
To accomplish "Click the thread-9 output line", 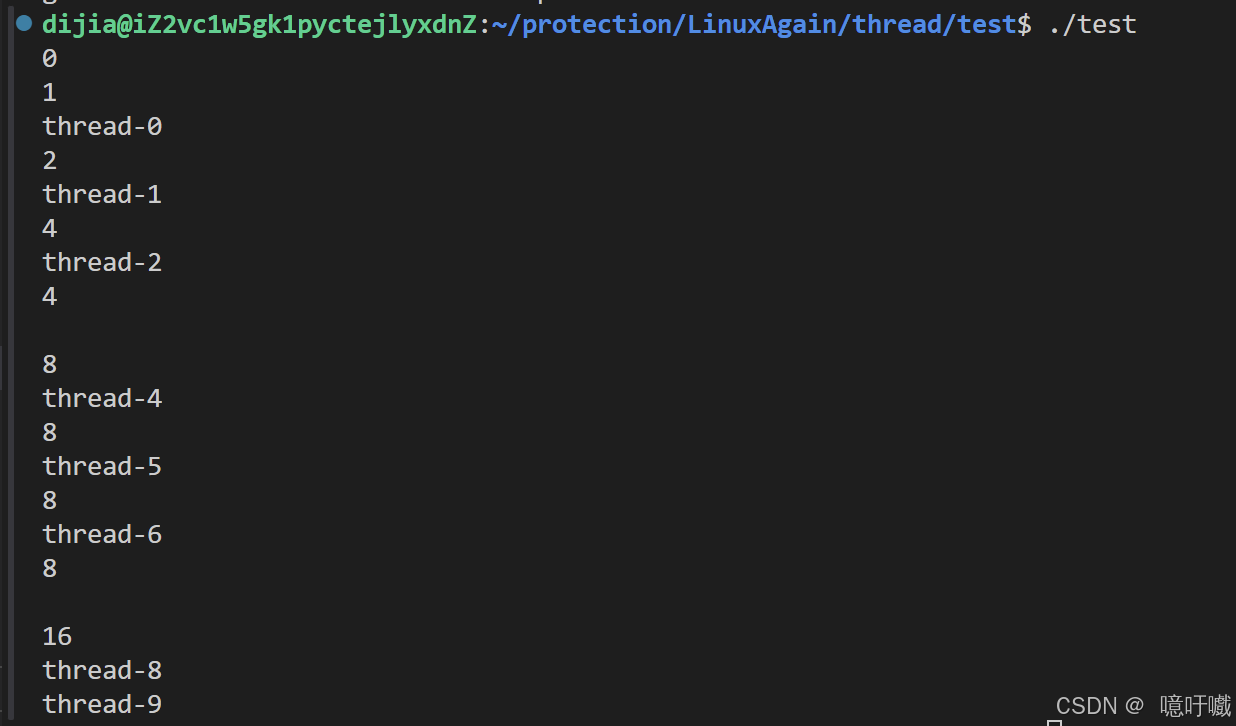I will [x=102, y=705].
